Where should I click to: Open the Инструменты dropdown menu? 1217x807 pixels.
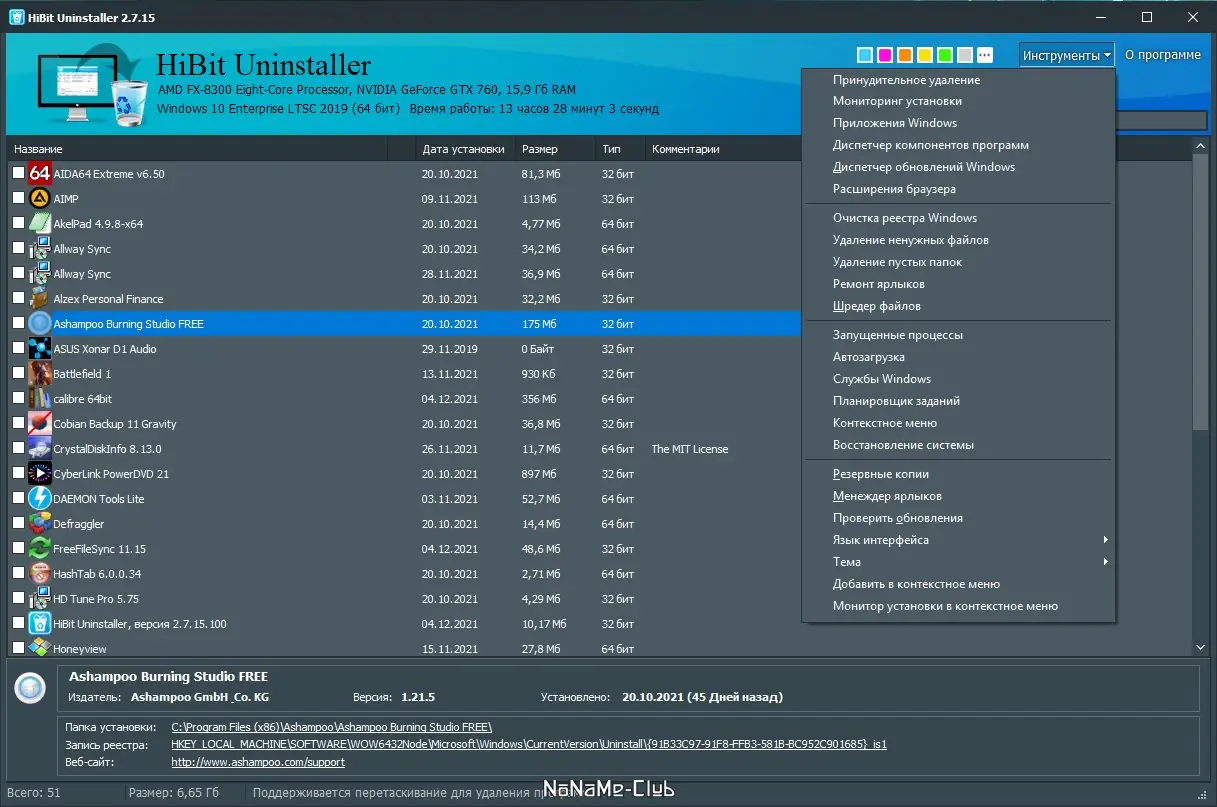click(1067, 55)
